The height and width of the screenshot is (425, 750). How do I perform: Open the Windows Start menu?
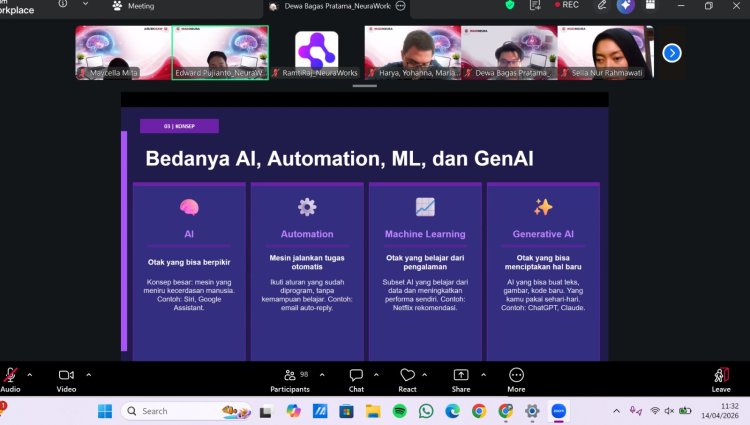pos(105,411)
